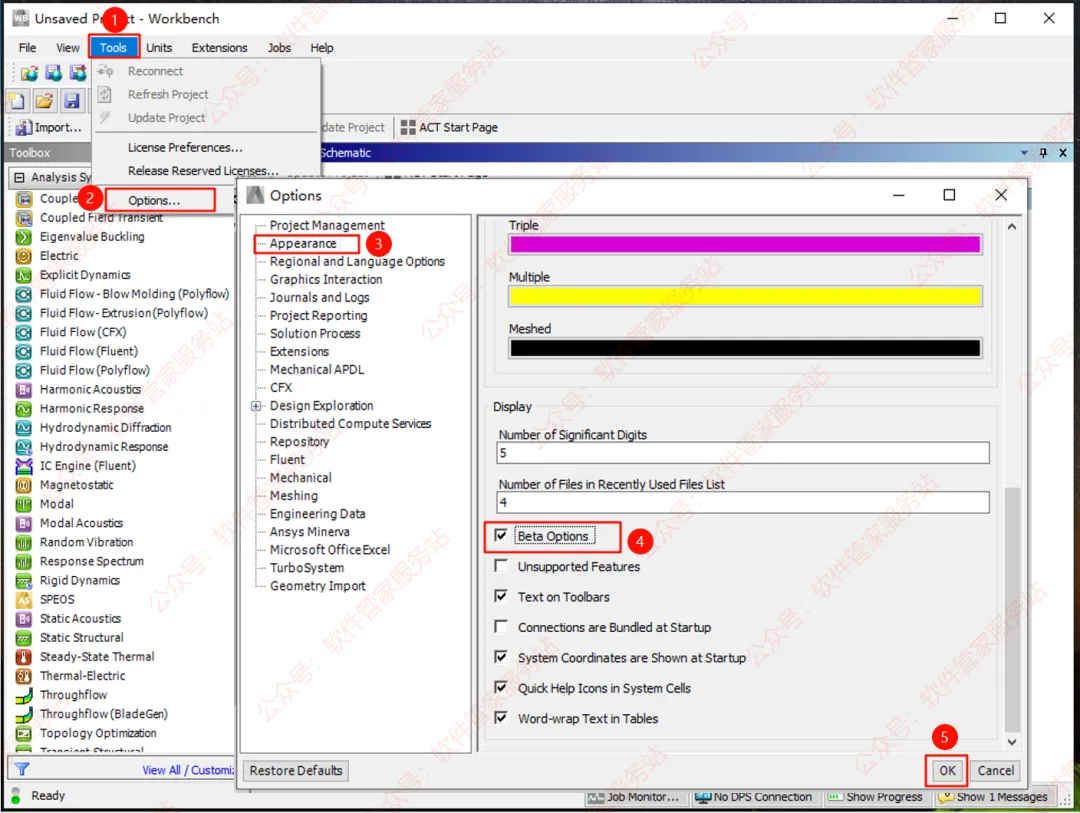
Task: Click the Harmonic Acoustics system icon
Action: point(23,389)
